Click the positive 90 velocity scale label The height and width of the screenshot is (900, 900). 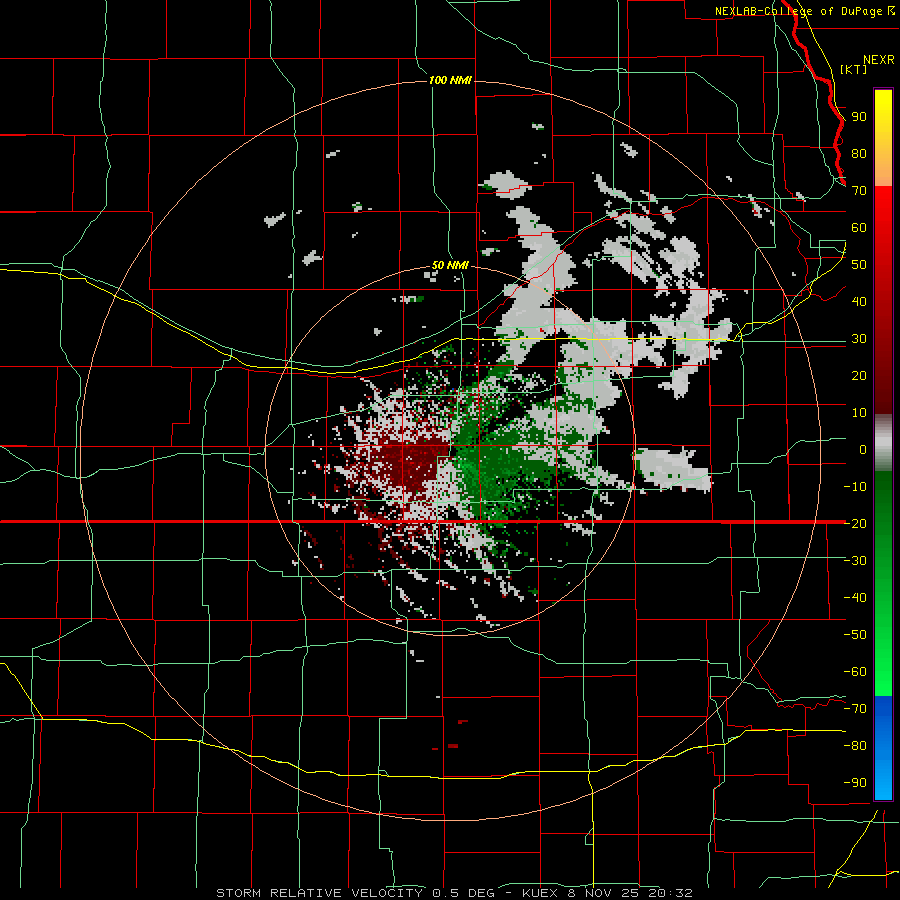[x=859, y=117]
